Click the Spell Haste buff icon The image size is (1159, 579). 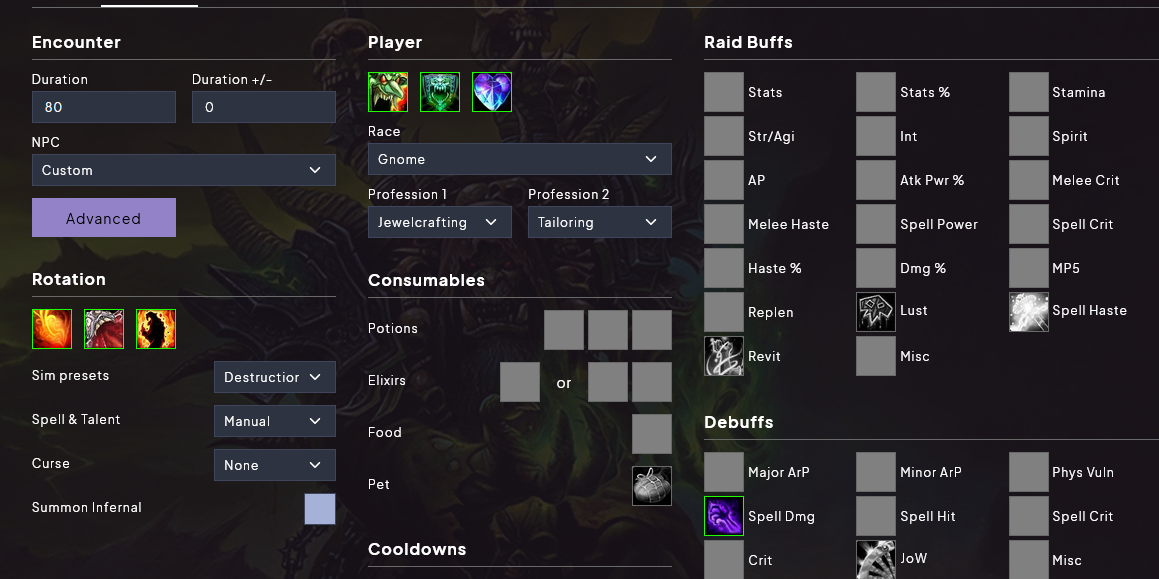(x=1028, y=311)
